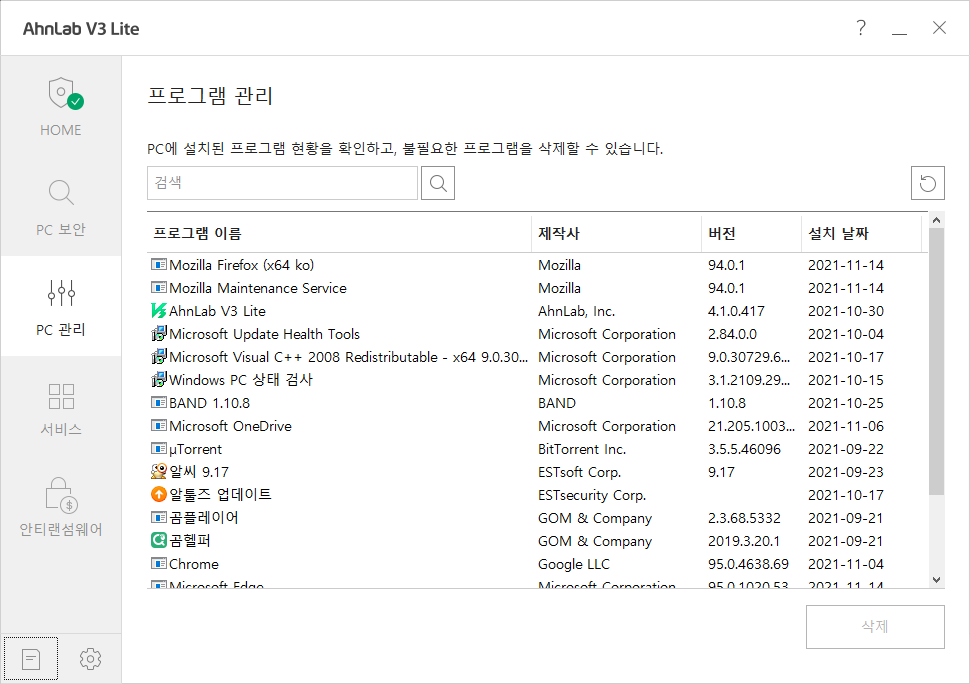Sort by 제작사 column header
The height and width of the screenshot is (684, 970).
(616, 233)
